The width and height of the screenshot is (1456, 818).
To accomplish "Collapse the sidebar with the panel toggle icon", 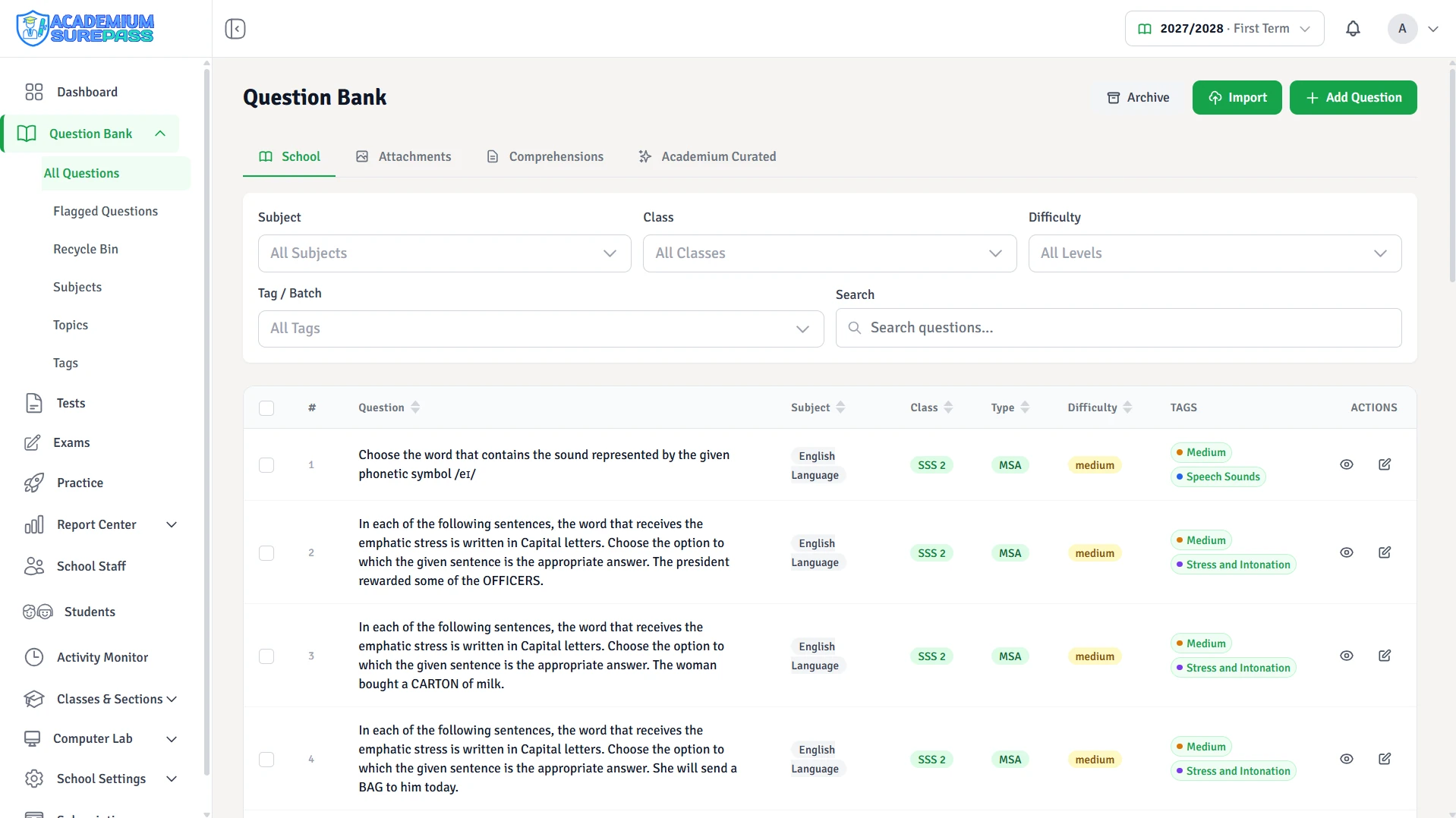I will click(x=235, y=29).
